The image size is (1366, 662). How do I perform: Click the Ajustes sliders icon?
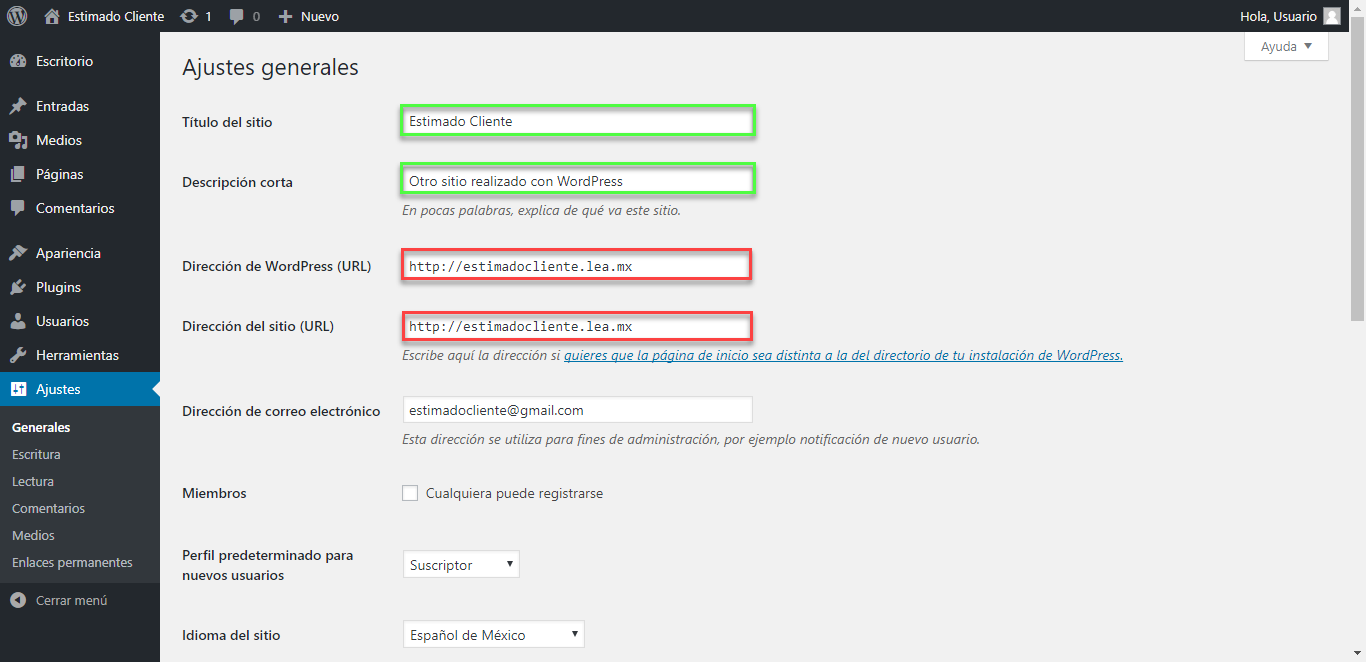(x=18, y=389)
